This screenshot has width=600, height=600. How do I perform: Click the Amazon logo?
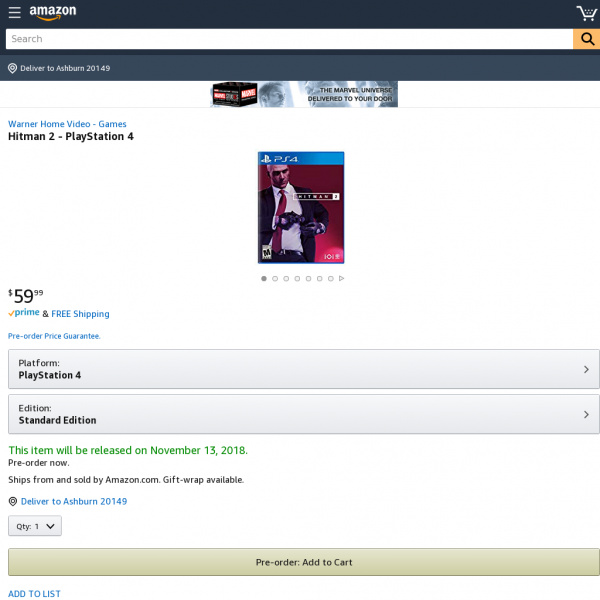tap(53, 12)
